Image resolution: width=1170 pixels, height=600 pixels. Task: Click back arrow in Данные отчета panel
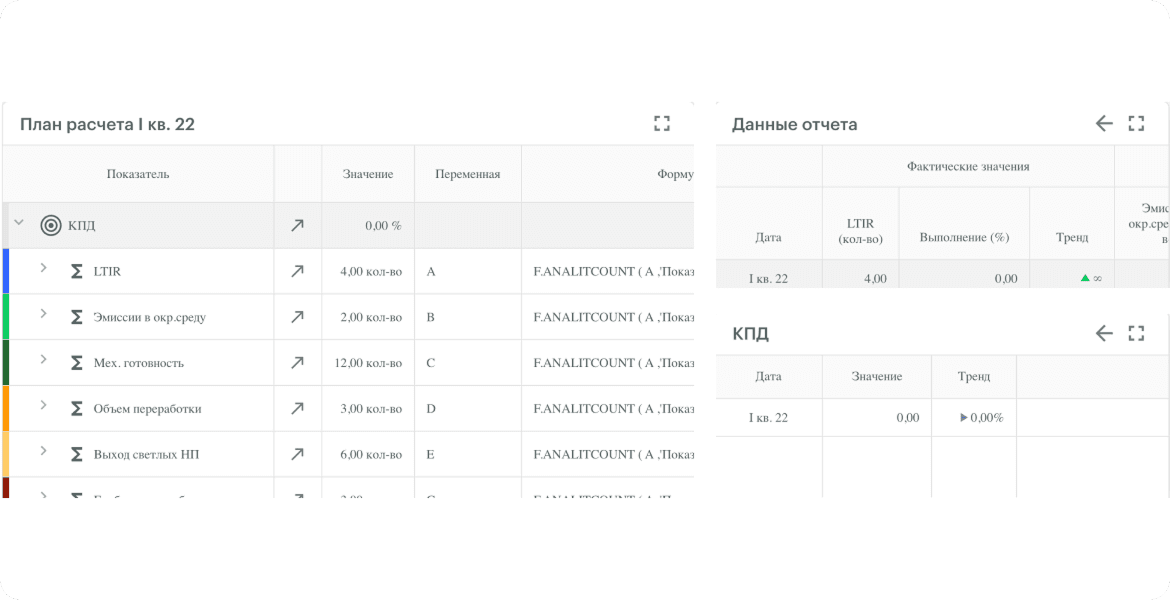[1104, 124]
